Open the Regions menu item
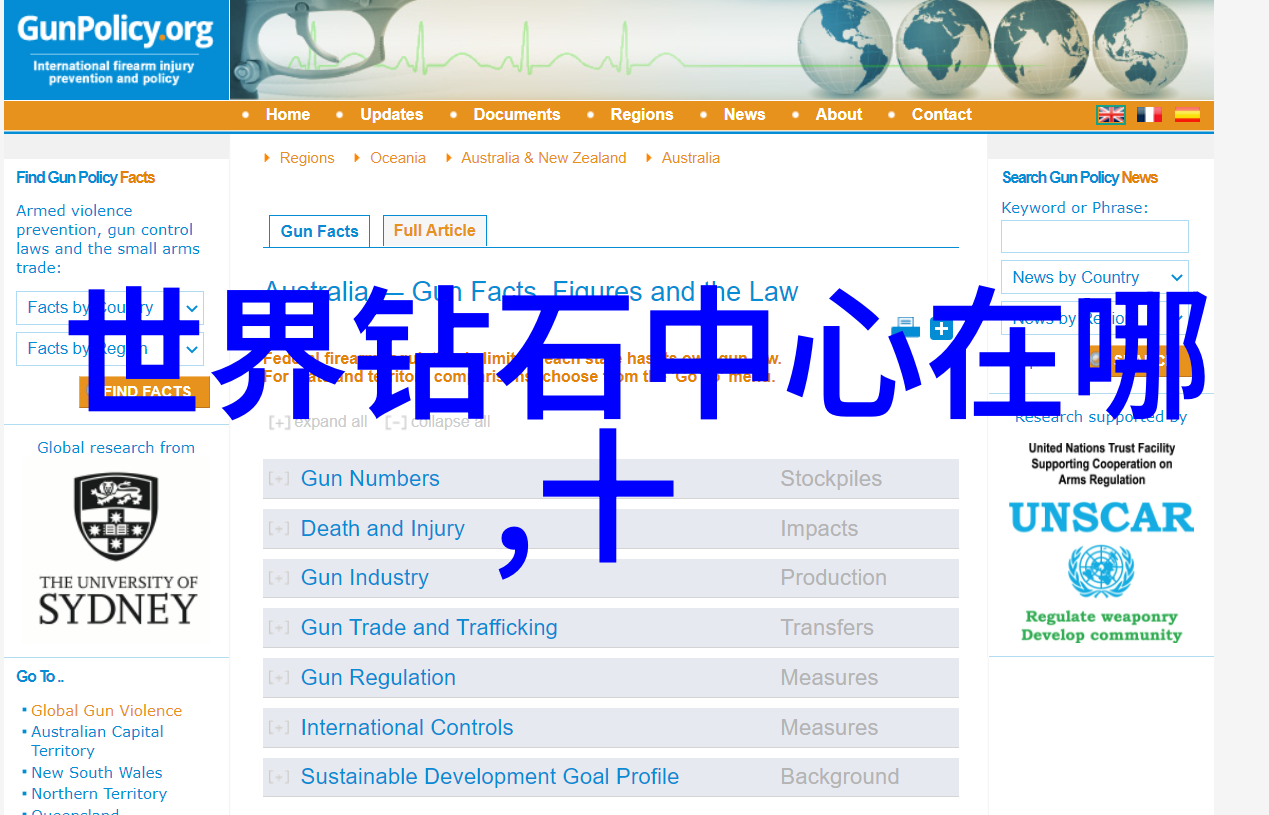The image size is (1269, 815). (x=642, y=115)
